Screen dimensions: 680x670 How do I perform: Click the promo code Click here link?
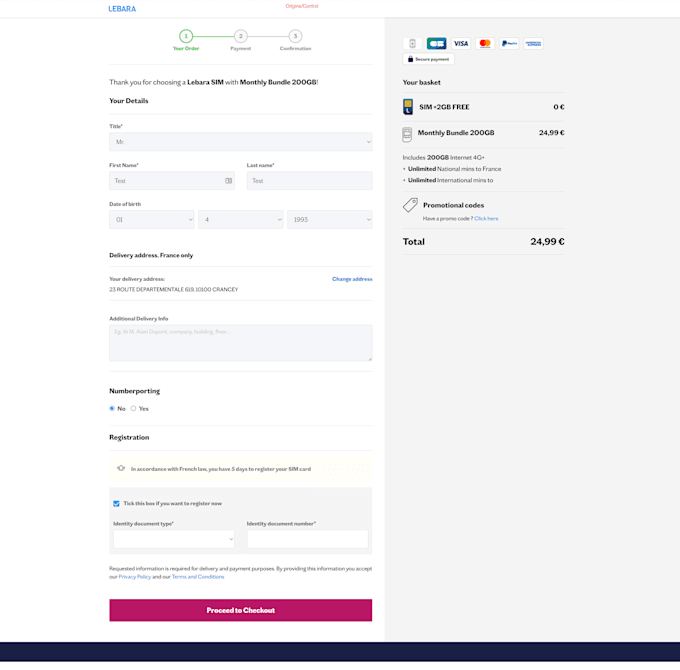pyautogui.click(x=486, y=219)
